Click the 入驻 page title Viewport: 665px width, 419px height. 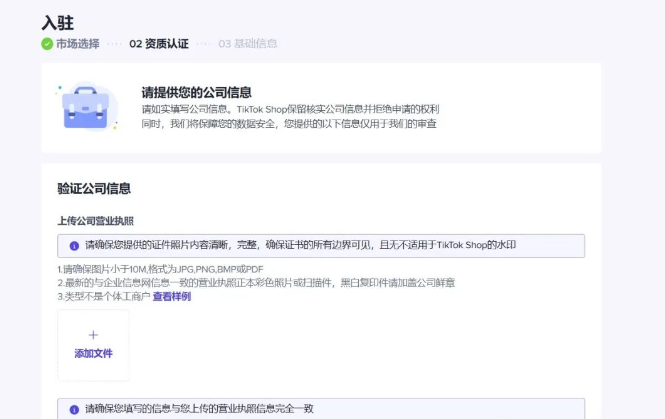point(57,21)
